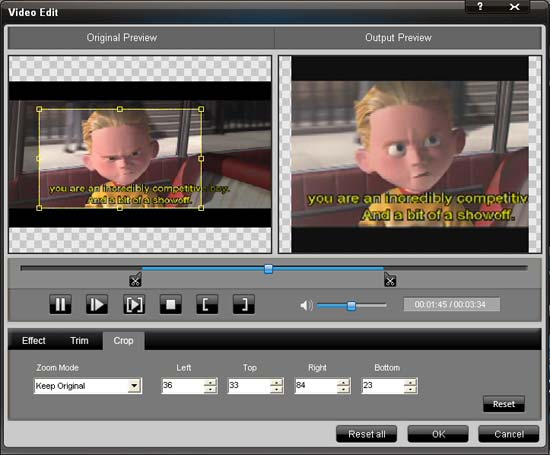Click the speaker volume icon
Image resolution: width=550 pixels, height=455 pixels.
(x=306, y=305)
